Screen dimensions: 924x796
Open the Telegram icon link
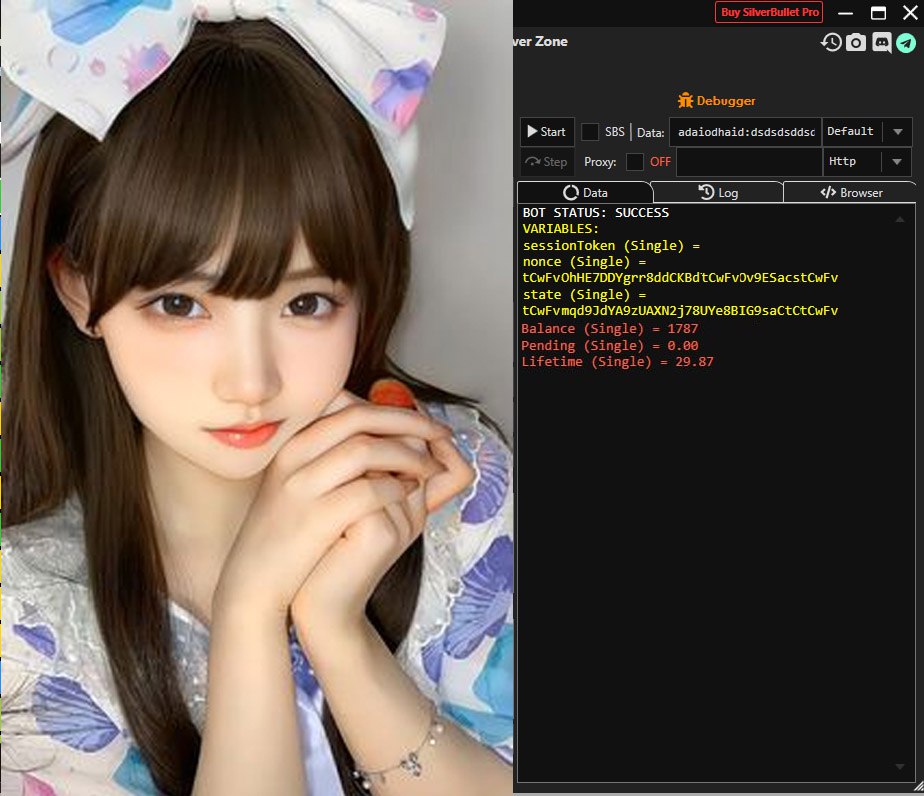[x=906, y=42]
